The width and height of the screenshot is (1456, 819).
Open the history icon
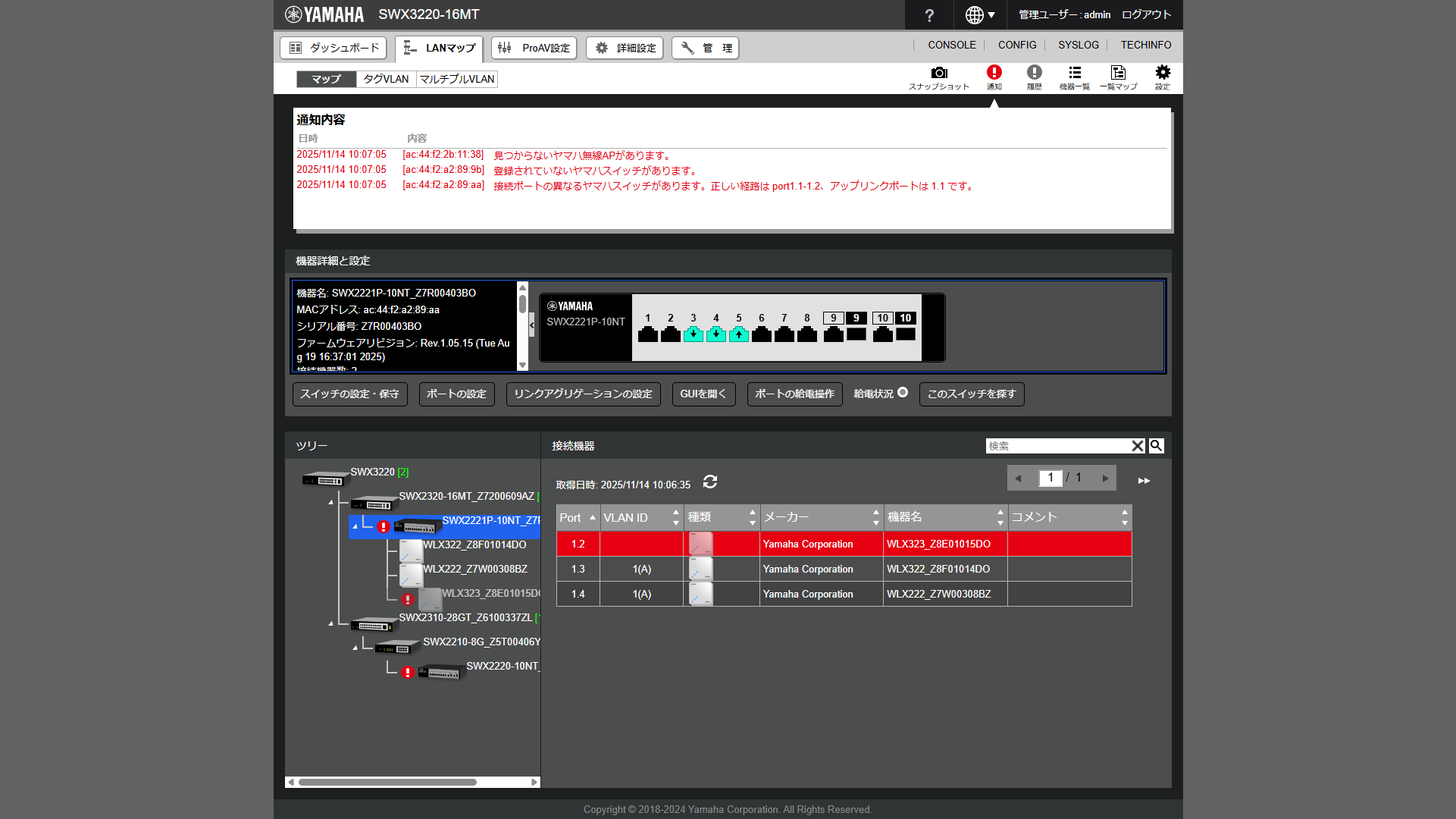point(1034,74)
